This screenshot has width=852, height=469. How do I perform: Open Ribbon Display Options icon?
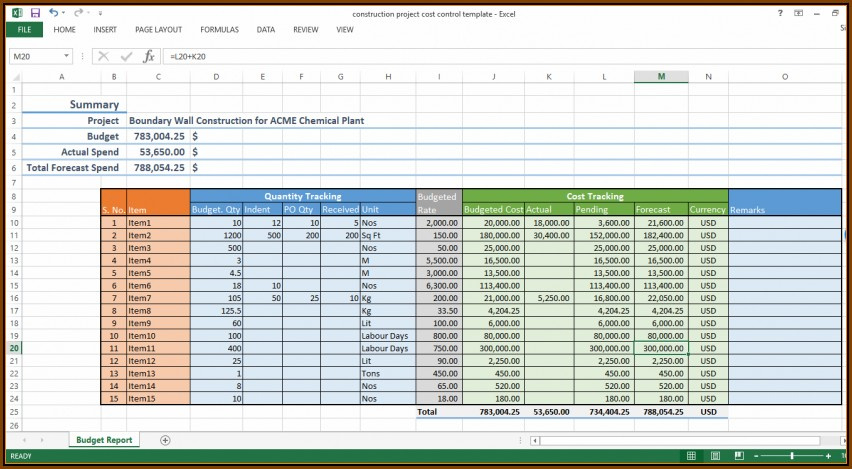click(798, 13)
